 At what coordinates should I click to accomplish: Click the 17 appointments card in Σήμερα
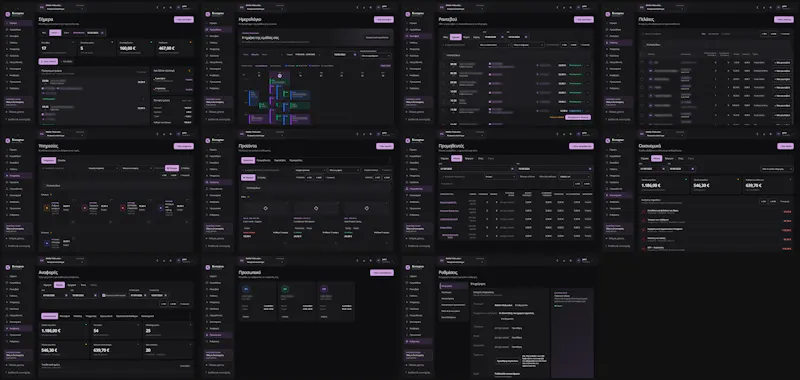point(58,48)
